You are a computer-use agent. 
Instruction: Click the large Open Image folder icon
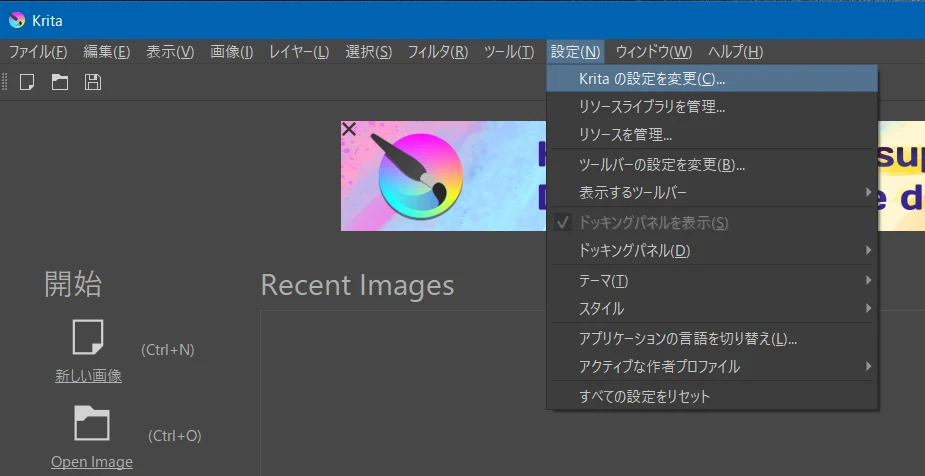pyautogui.click(x=91, y=424)
